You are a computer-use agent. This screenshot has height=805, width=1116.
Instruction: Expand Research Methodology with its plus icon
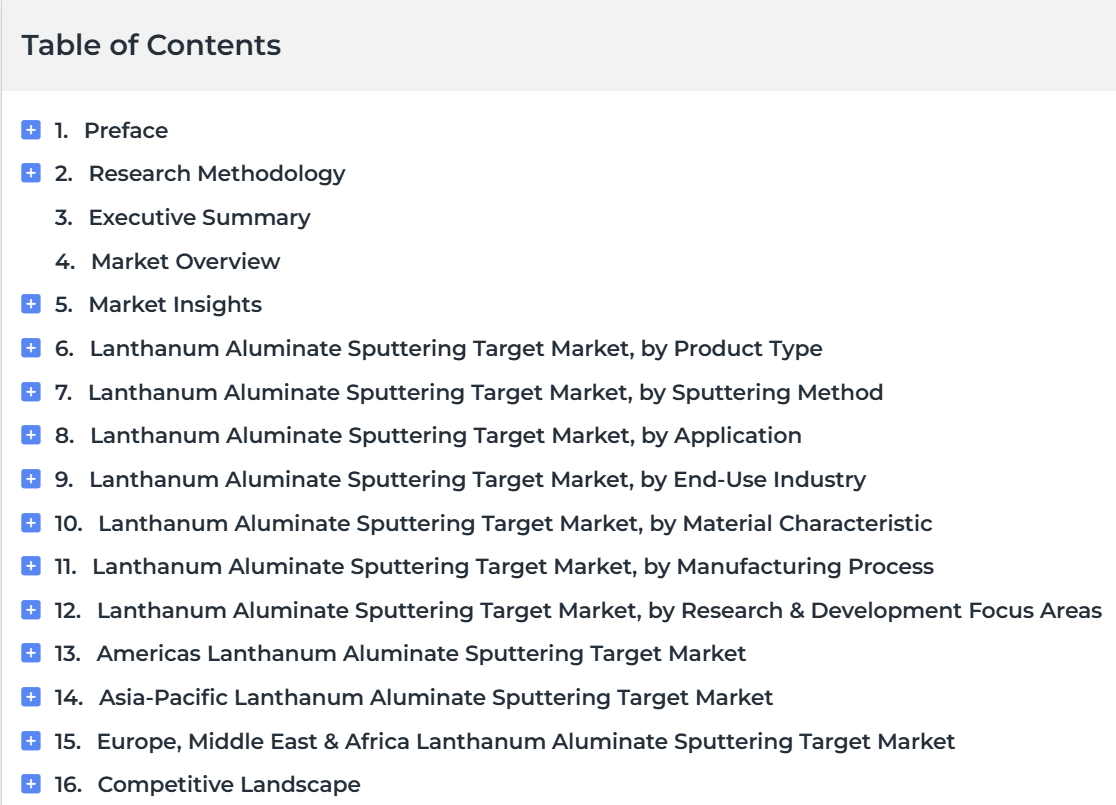[x=31, y=173]
